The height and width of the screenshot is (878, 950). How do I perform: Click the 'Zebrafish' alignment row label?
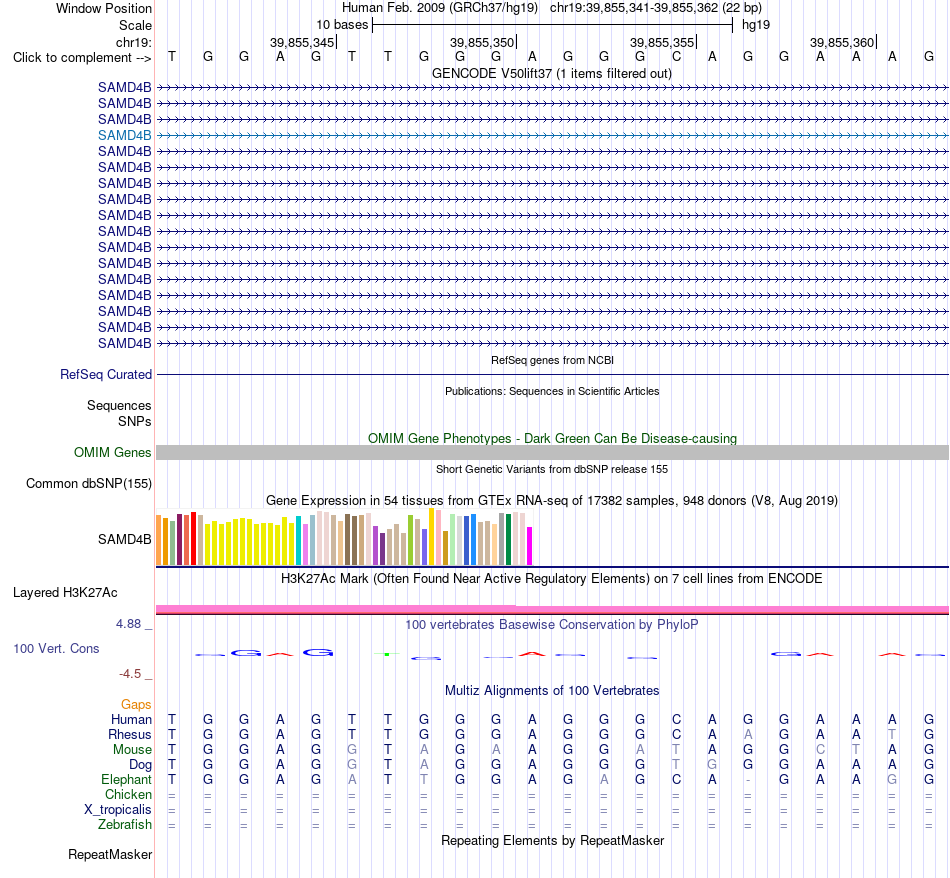click(x=125, y=825)
